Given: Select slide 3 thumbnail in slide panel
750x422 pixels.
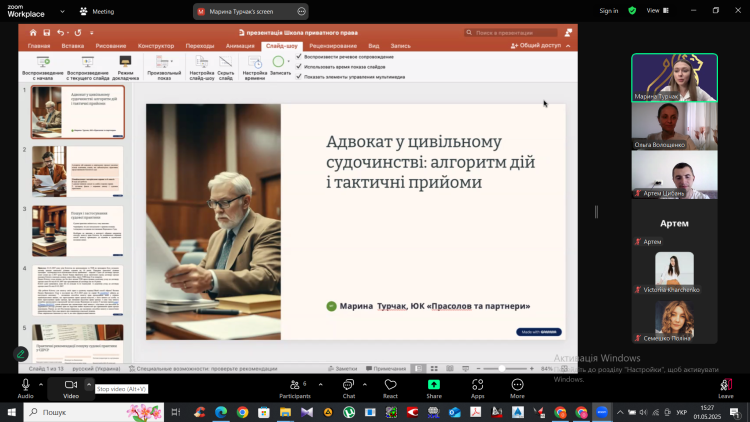Looking at the screenshot, I should pos(77,231).
